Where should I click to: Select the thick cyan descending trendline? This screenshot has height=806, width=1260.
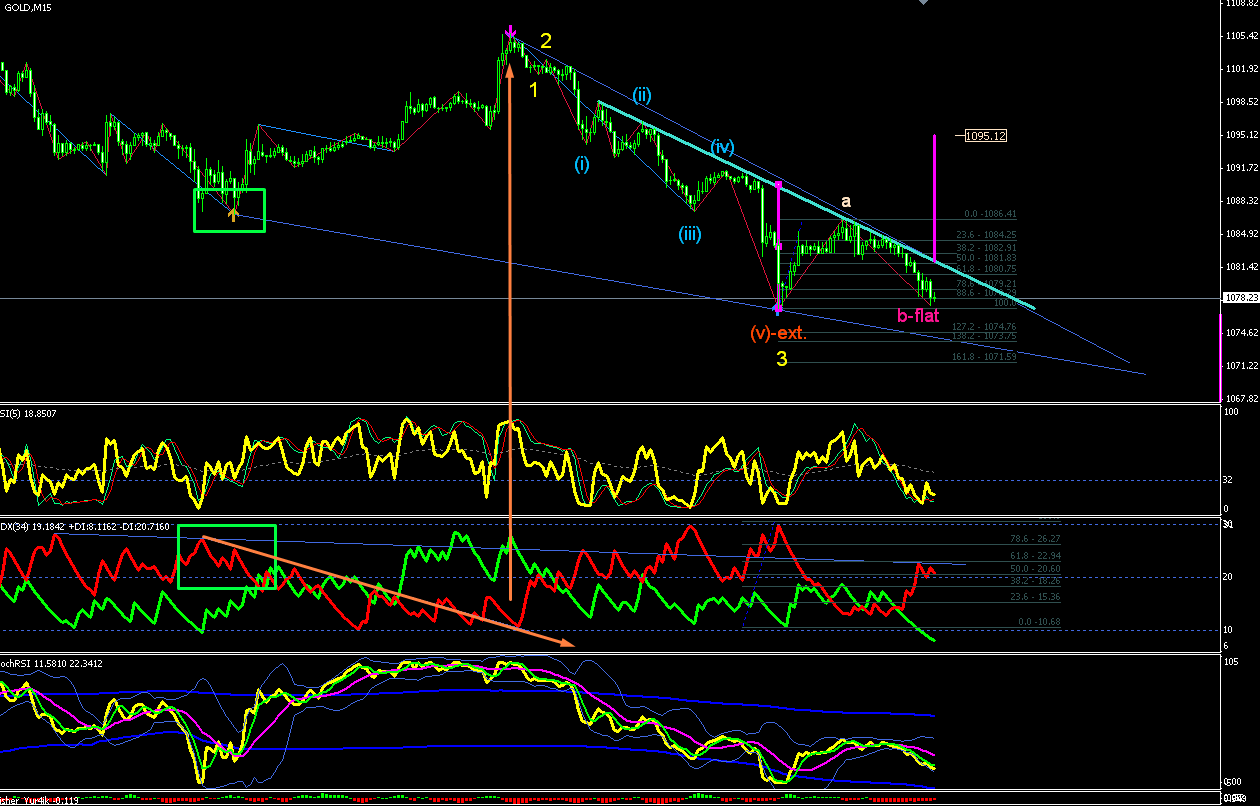(x=815, y=203)
